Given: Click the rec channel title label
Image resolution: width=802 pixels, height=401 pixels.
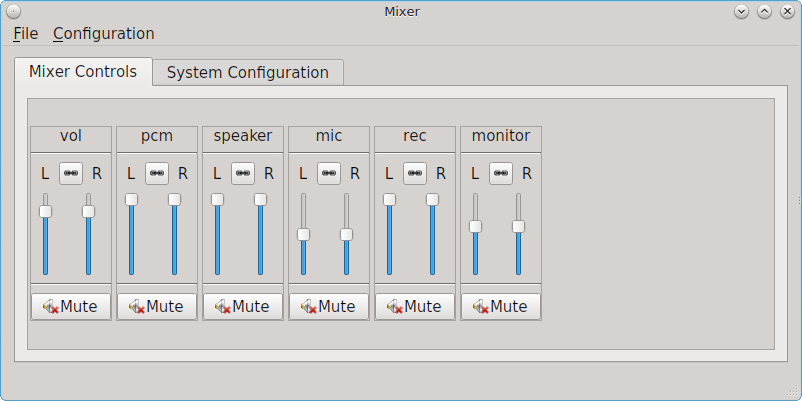Looking at the screenshot, I should click(415, 137).
